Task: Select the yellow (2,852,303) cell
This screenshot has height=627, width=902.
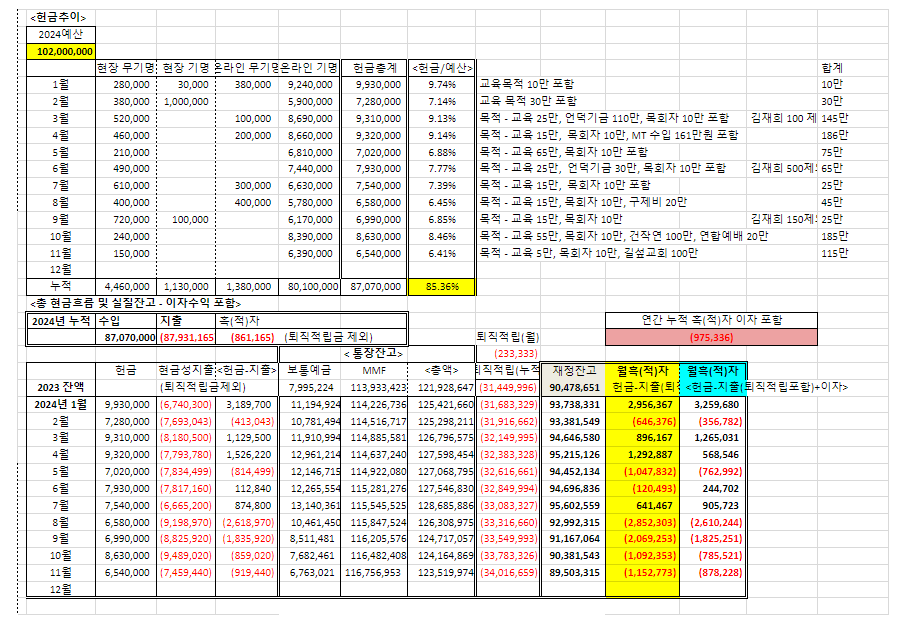Action: 643,523
